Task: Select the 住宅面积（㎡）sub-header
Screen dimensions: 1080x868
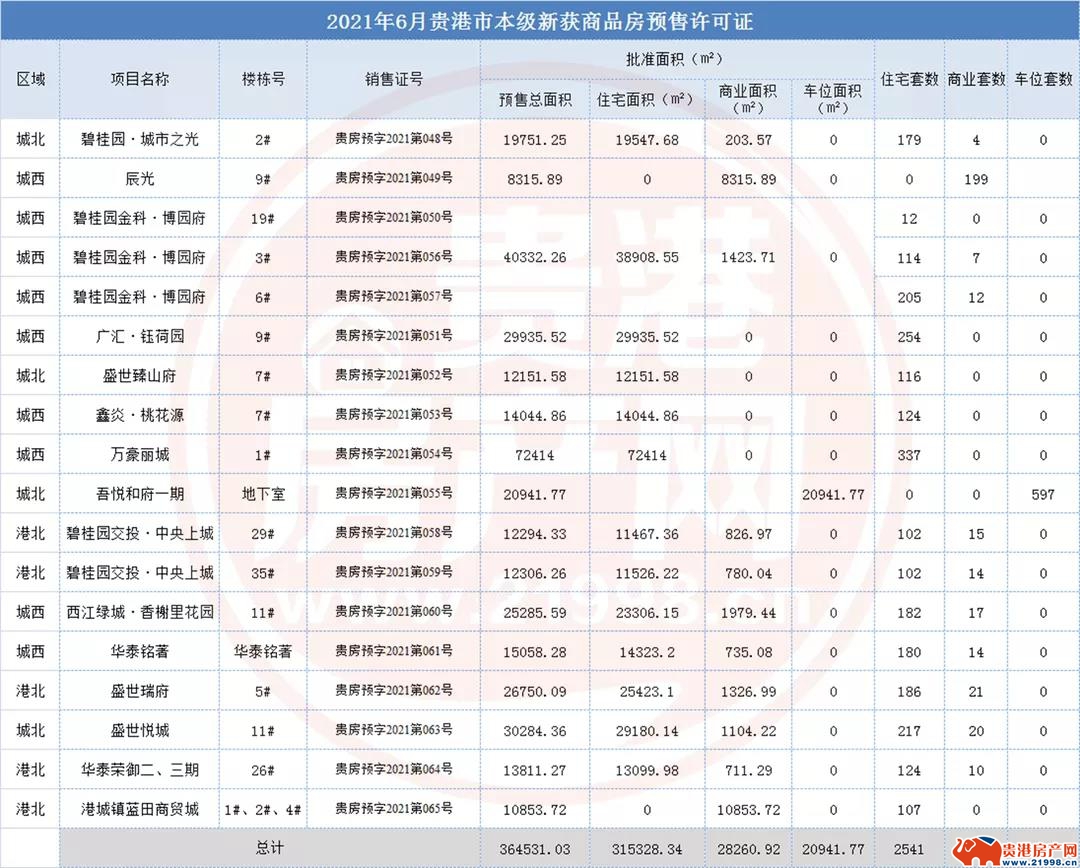Action: [646, 100]
